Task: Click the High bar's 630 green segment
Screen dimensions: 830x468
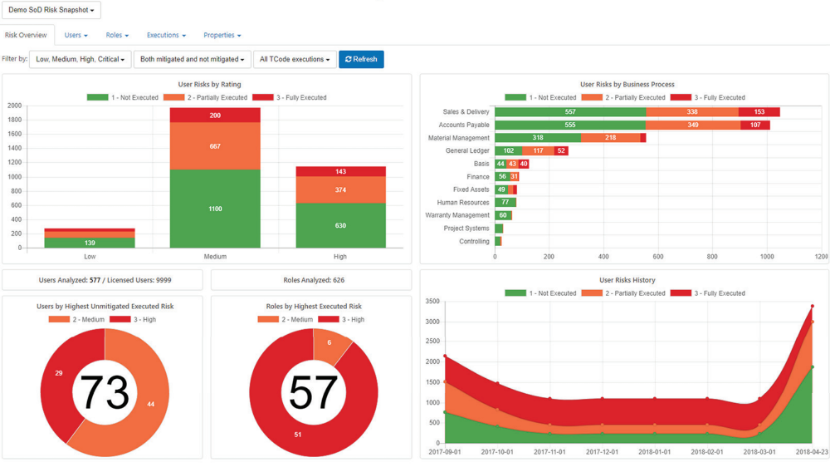Action: 340,226
